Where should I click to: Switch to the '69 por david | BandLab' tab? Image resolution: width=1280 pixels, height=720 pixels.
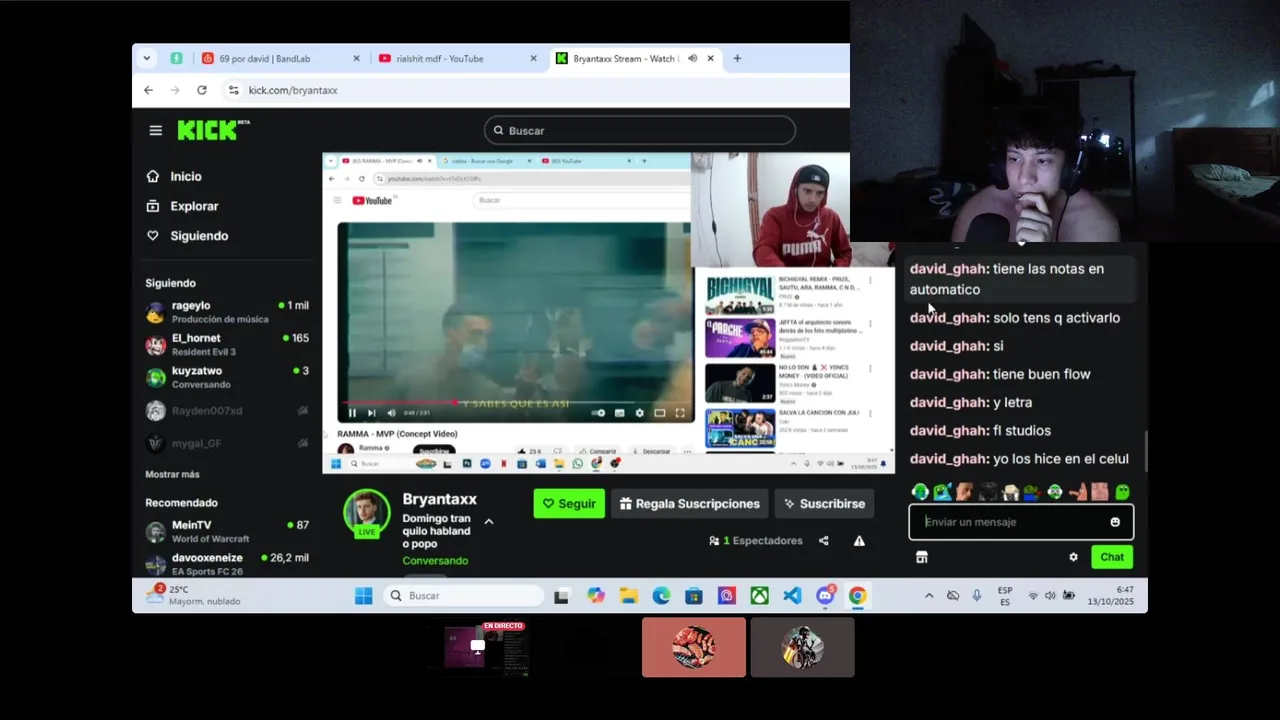(x=281, y=59)
